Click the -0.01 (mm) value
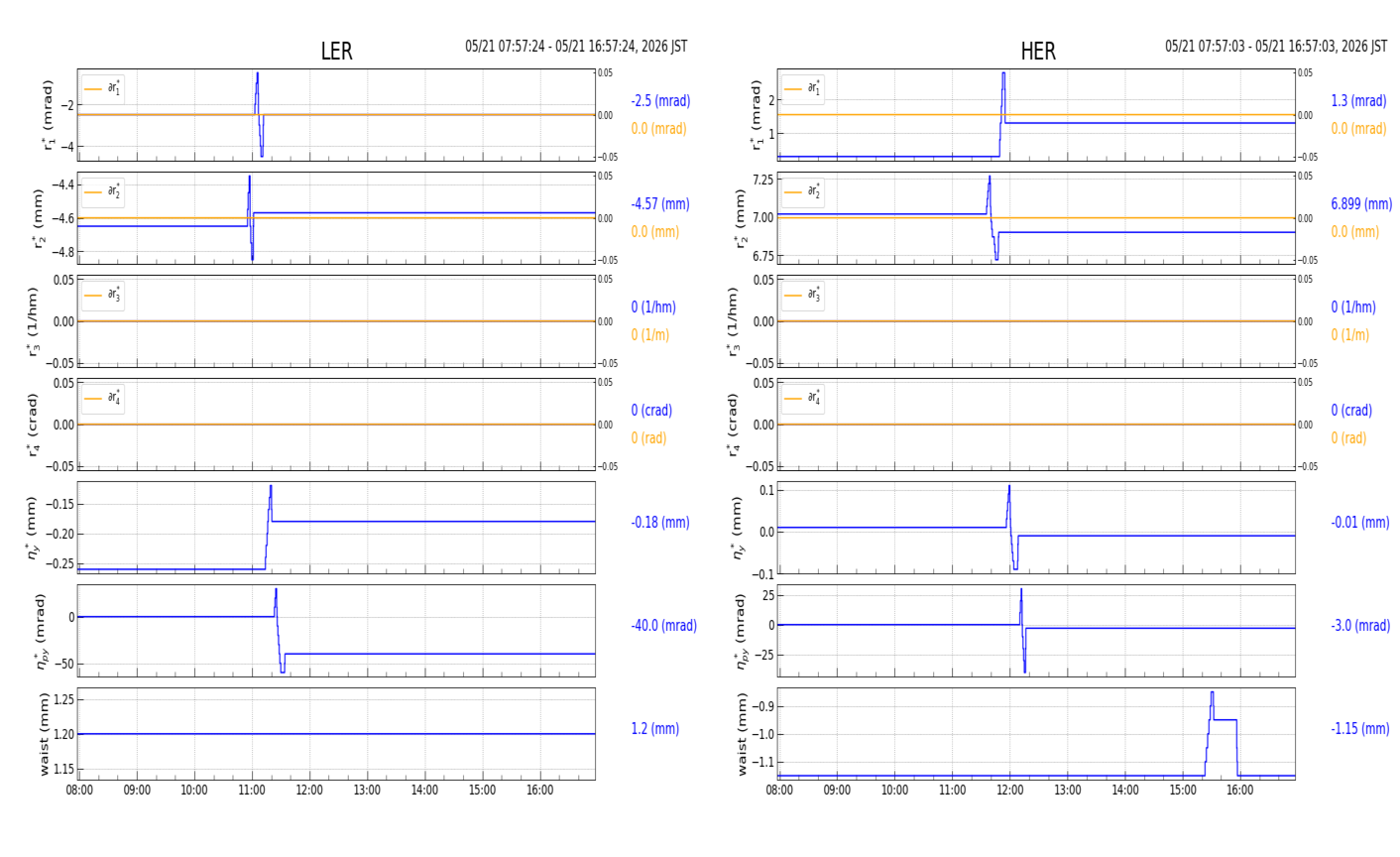 click(x=1360, y=523)
